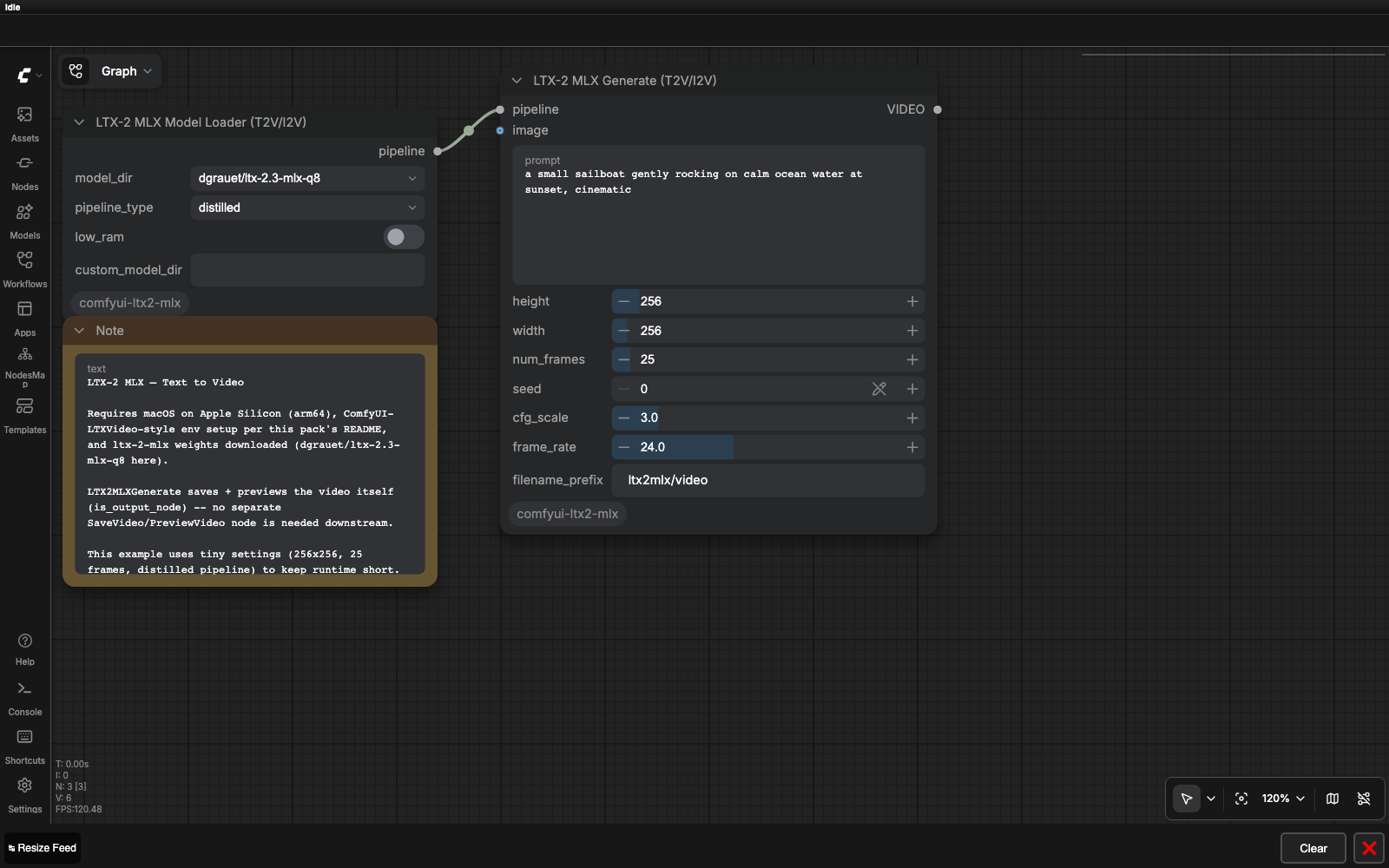Screen dimensions: 1389x868
Task: Click the filename_prefix input field
Action: click(x=767, y=480)
